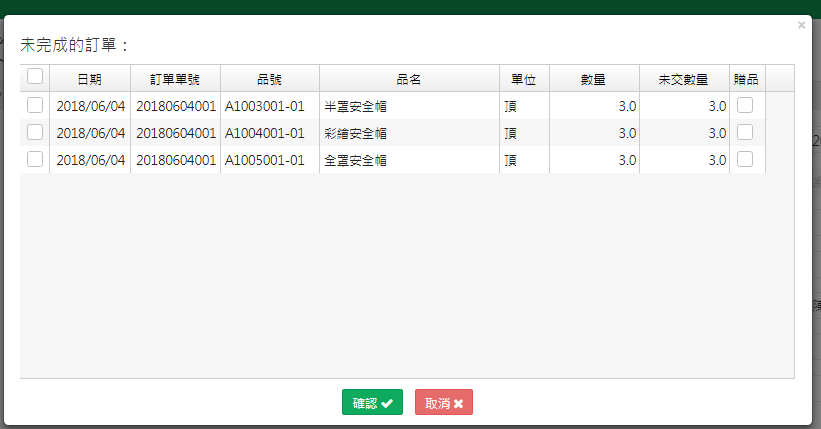
Task: Check the row checkbox for A1005001-01
Action: click(x=35, y=159)
